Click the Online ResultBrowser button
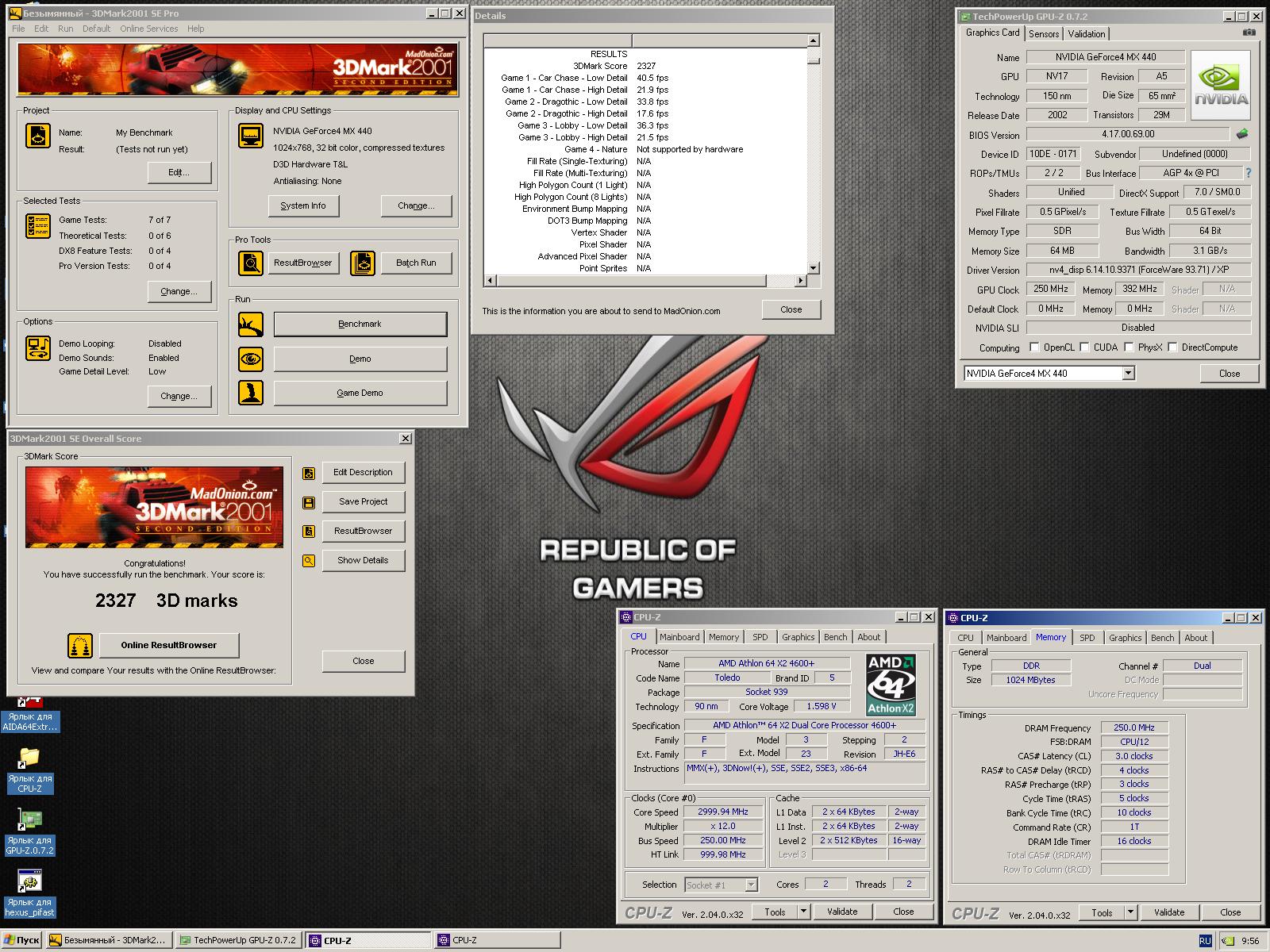 168,645
